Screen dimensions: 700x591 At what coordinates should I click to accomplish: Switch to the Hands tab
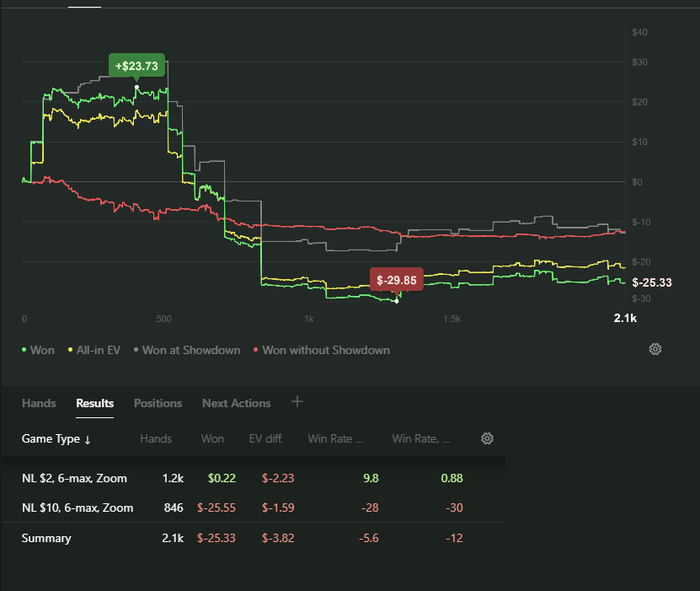click(x=39, y=403)
